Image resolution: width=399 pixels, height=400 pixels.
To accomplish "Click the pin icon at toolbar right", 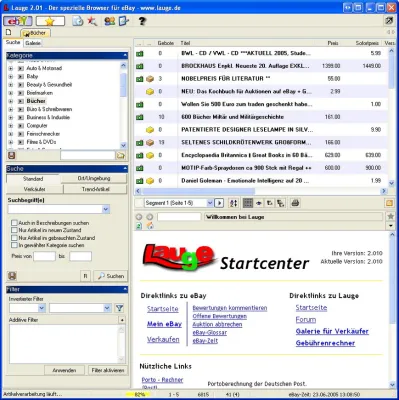I will pyautogui.click(x=389, y=21).
